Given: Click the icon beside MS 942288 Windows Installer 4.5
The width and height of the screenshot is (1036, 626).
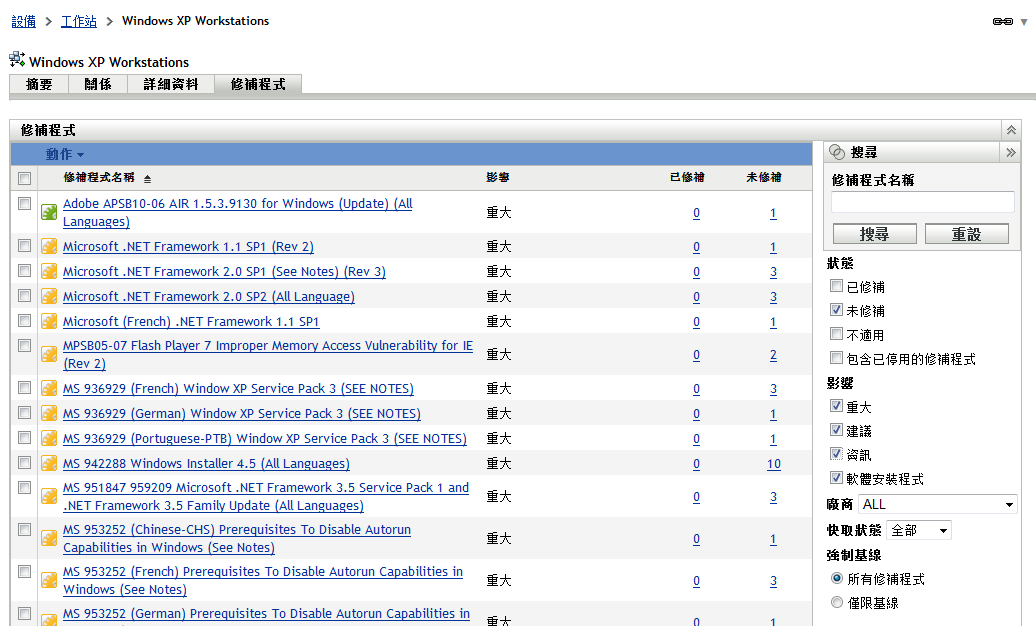Looking at the screenshot, I should click(49, 464).
